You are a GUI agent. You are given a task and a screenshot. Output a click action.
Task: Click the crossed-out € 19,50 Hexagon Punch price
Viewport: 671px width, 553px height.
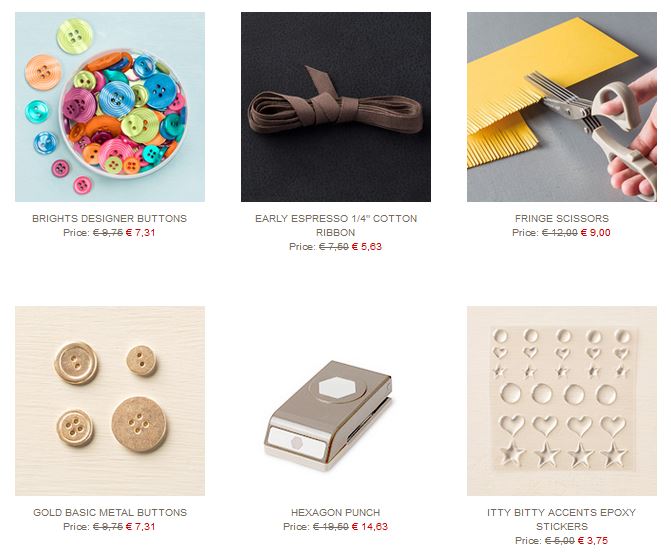pos(330,526)
